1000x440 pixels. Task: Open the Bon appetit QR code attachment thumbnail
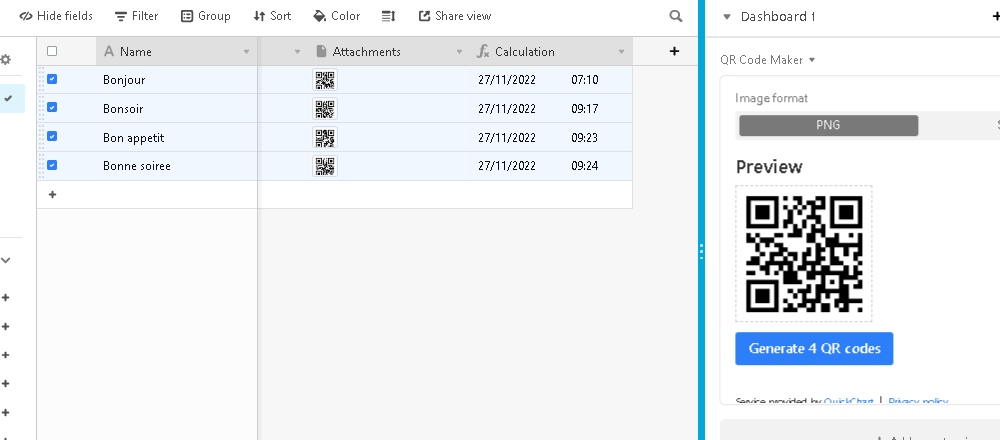pyautogui.click(x=325, y=137)
